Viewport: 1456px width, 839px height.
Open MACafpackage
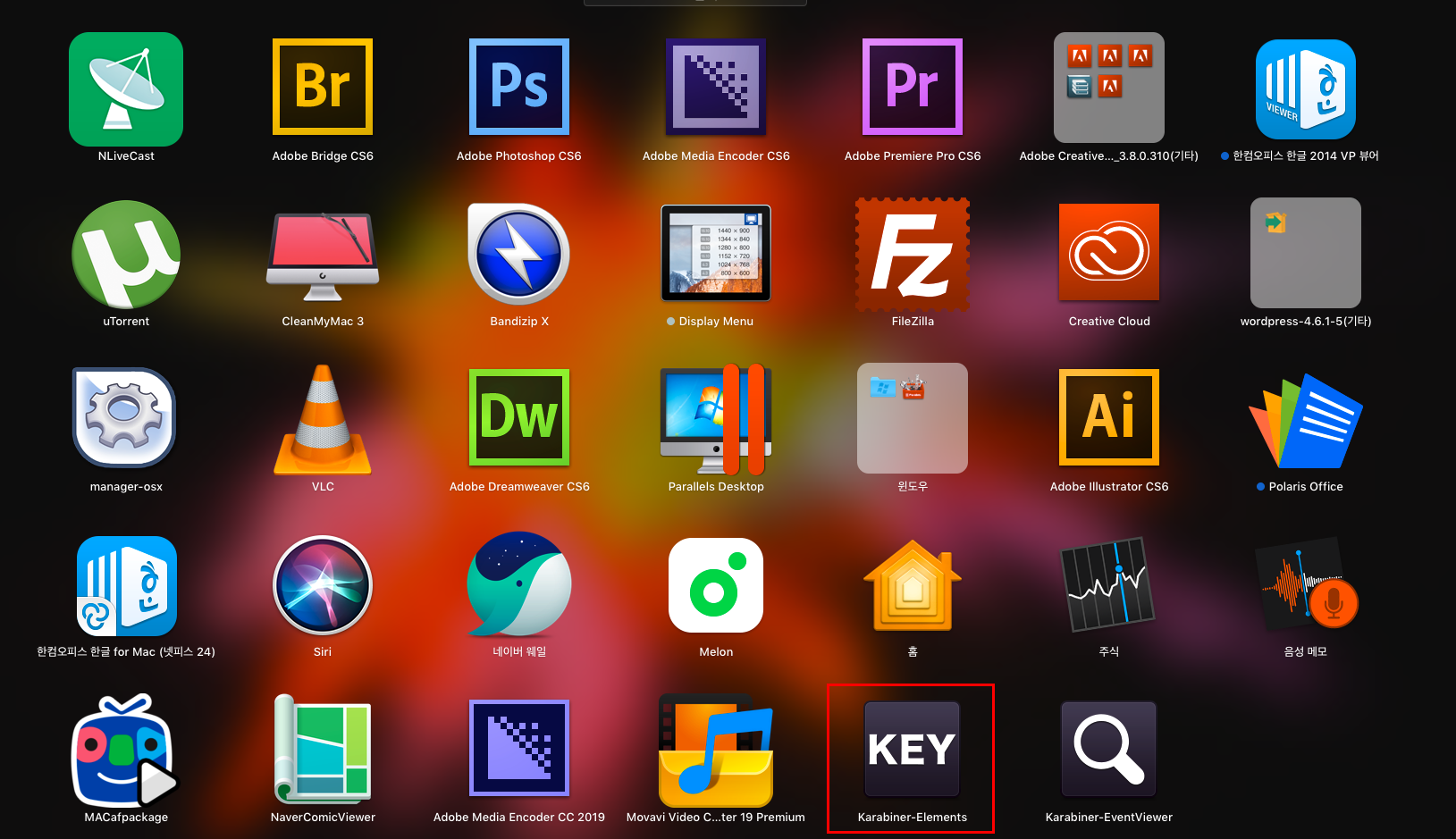tap(126, 751)
